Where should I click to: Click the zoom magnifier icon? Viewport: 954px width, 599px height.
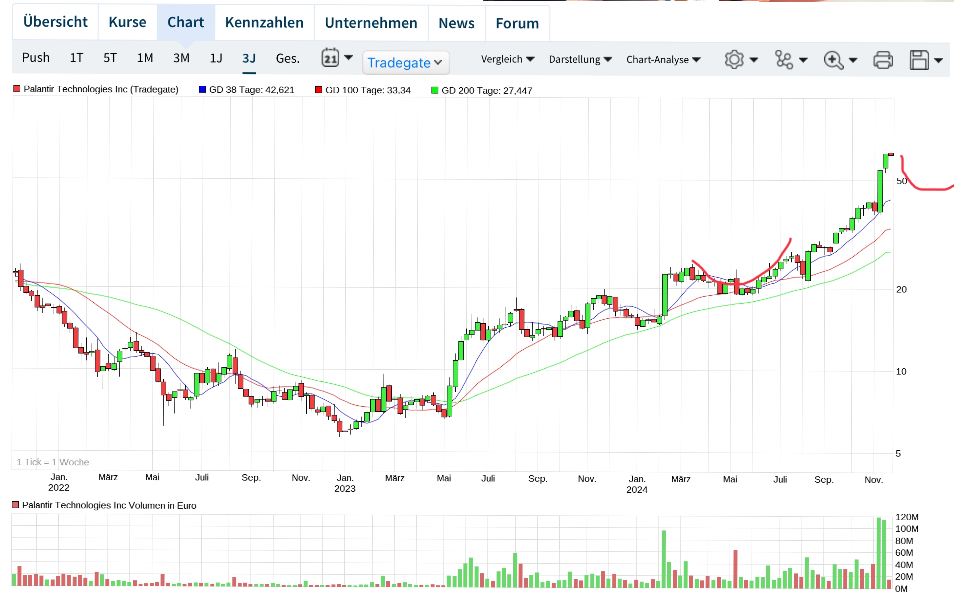pyautogui.click(x=834, y=60)
